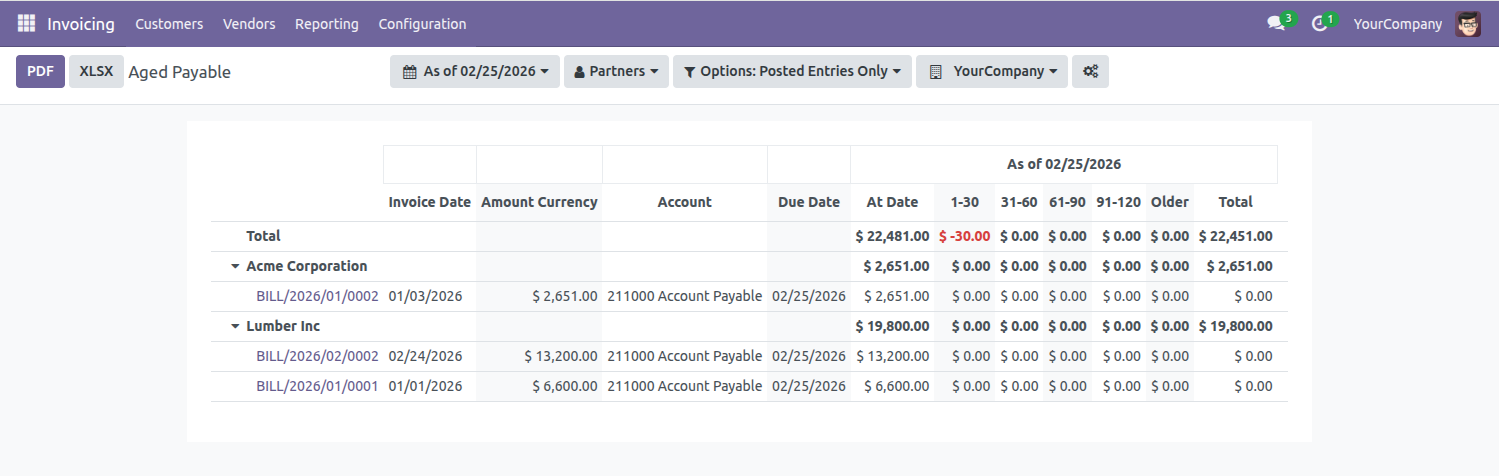Viewport: 1499px width, 476px height.
Task: Open the YourCompany journal filter dropdown
Action: pos(992,72)
